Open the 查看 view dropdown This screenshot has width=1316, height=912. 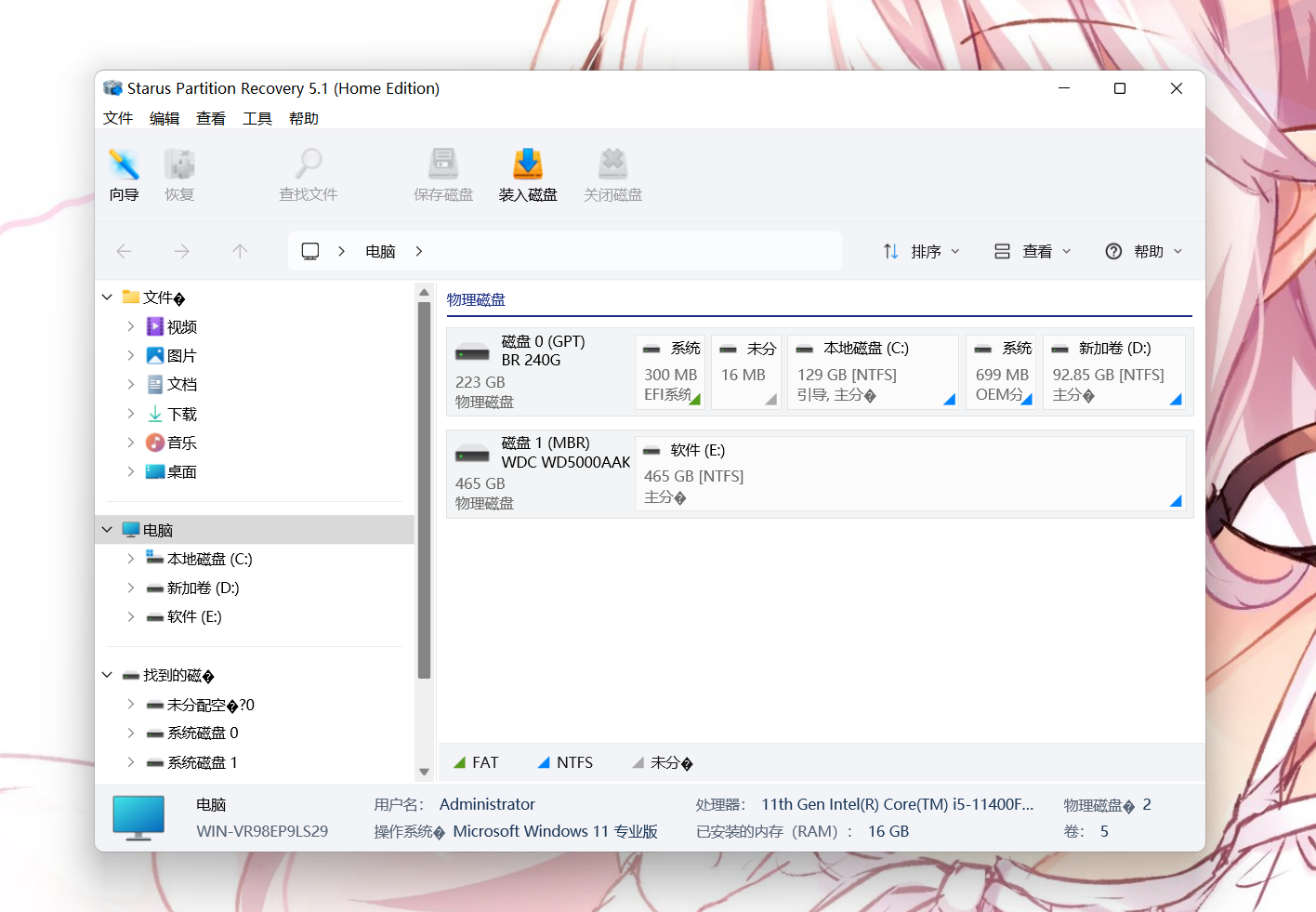1033,251
